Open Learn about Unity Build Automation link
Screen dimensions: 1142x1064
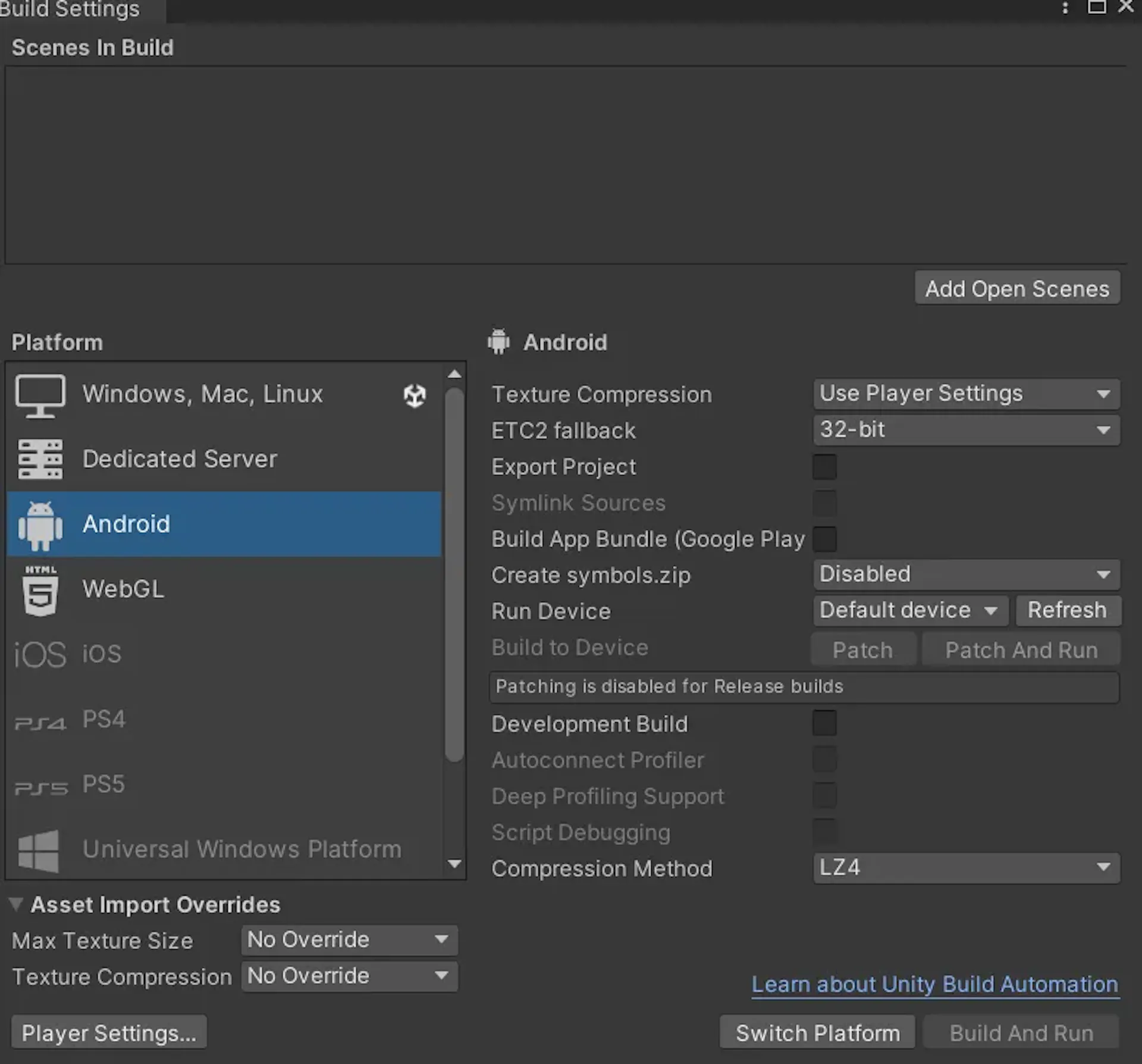[x=935, y=984]
